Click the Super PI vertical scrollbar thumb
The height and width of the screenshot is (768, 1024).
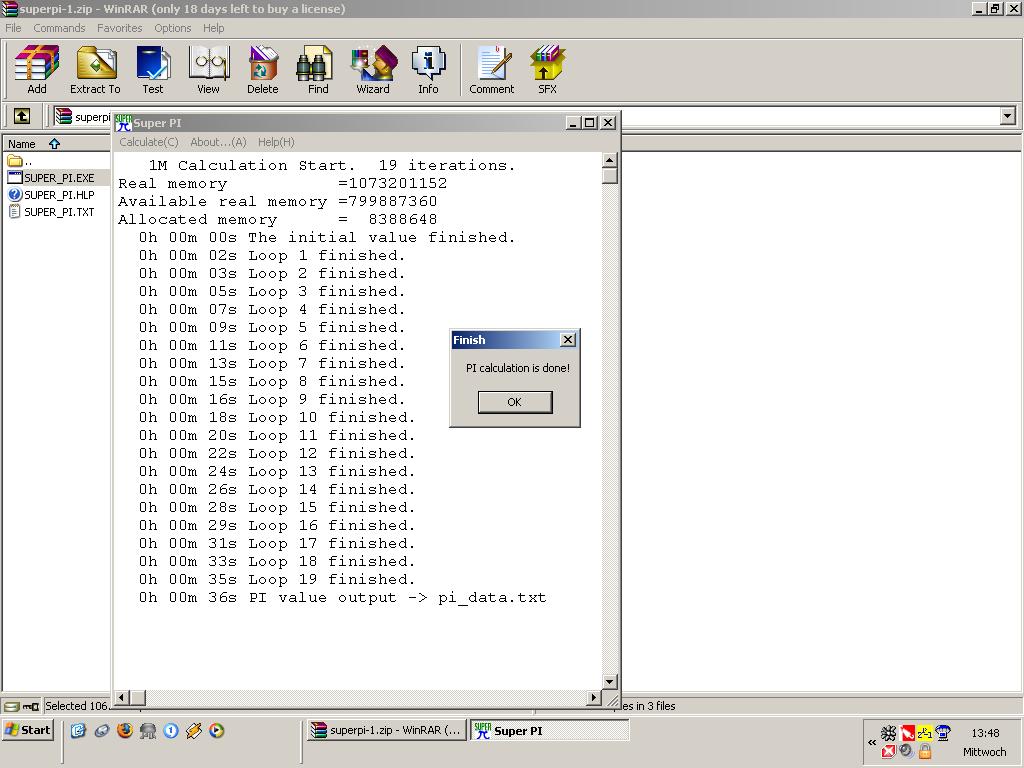(610, 176)
